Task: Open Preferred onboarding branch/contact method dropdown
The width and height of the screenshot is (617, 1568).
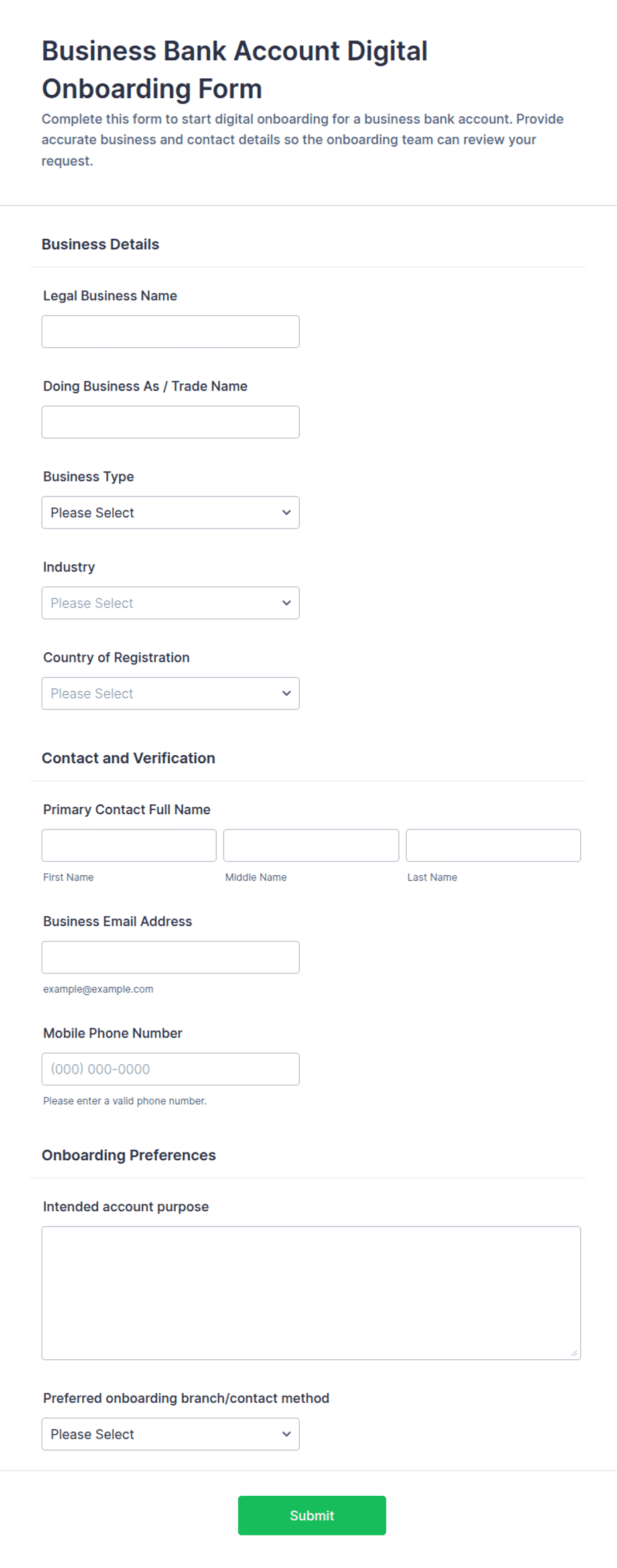Action: tap(171, 1434)
